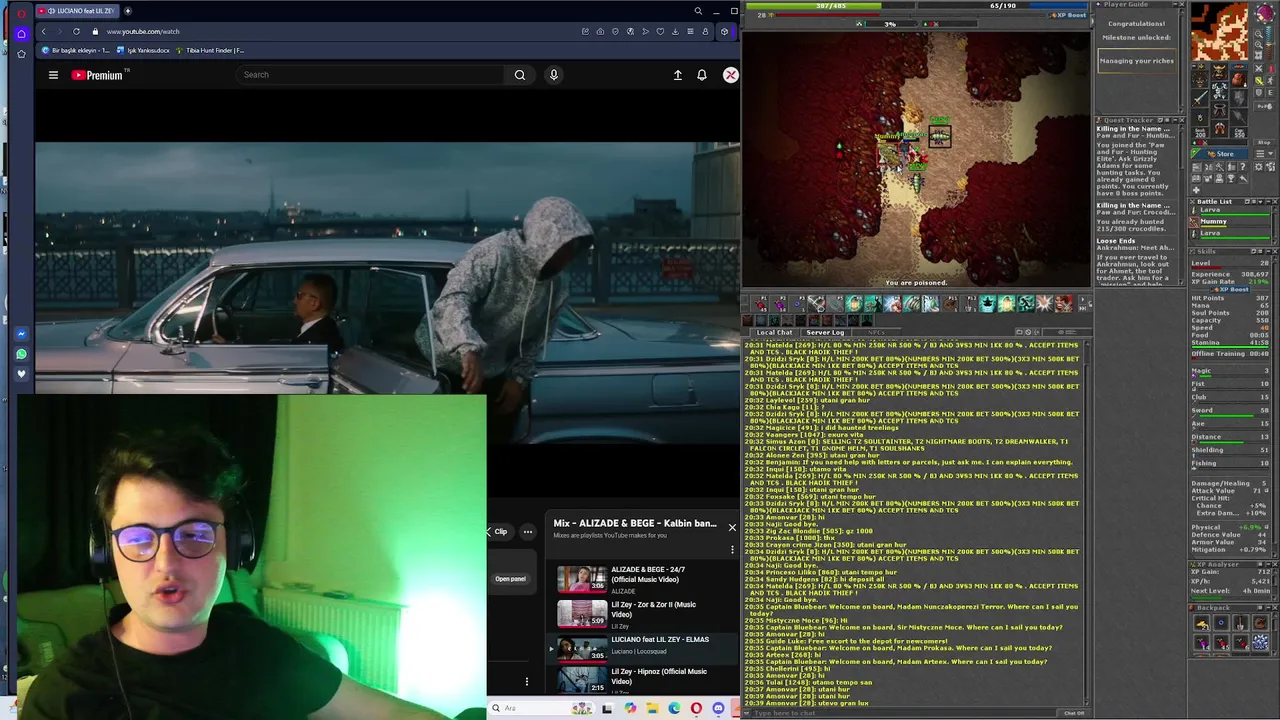Switch to Local Chat tab in Tibia
The image size is (1280, 720).
click(x=774, y=332)
